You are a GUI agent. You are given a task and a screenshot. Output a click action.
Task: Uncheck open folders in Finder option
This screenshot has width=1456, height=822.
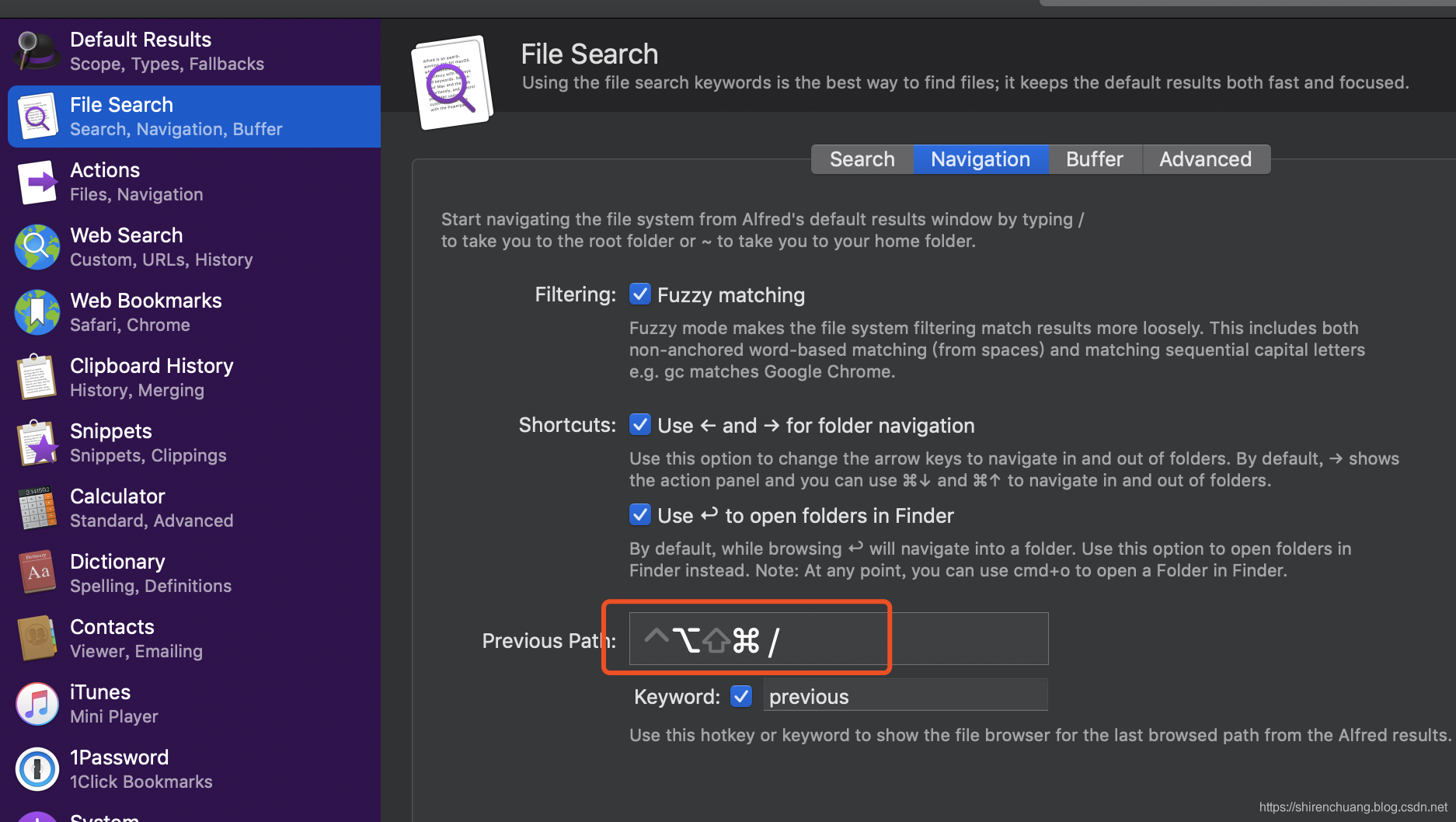pos(639,515)
